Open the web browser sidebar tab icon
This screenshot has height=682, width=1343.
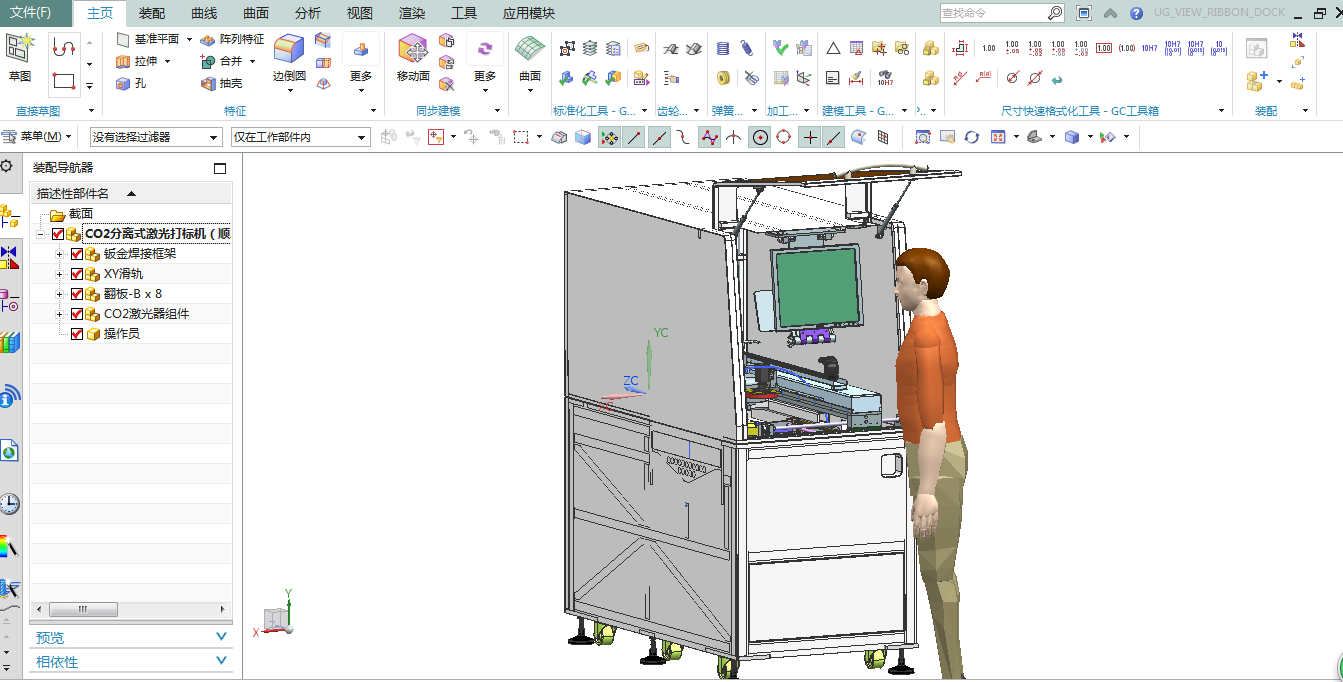pyautogui.click(x=9, y=451)
